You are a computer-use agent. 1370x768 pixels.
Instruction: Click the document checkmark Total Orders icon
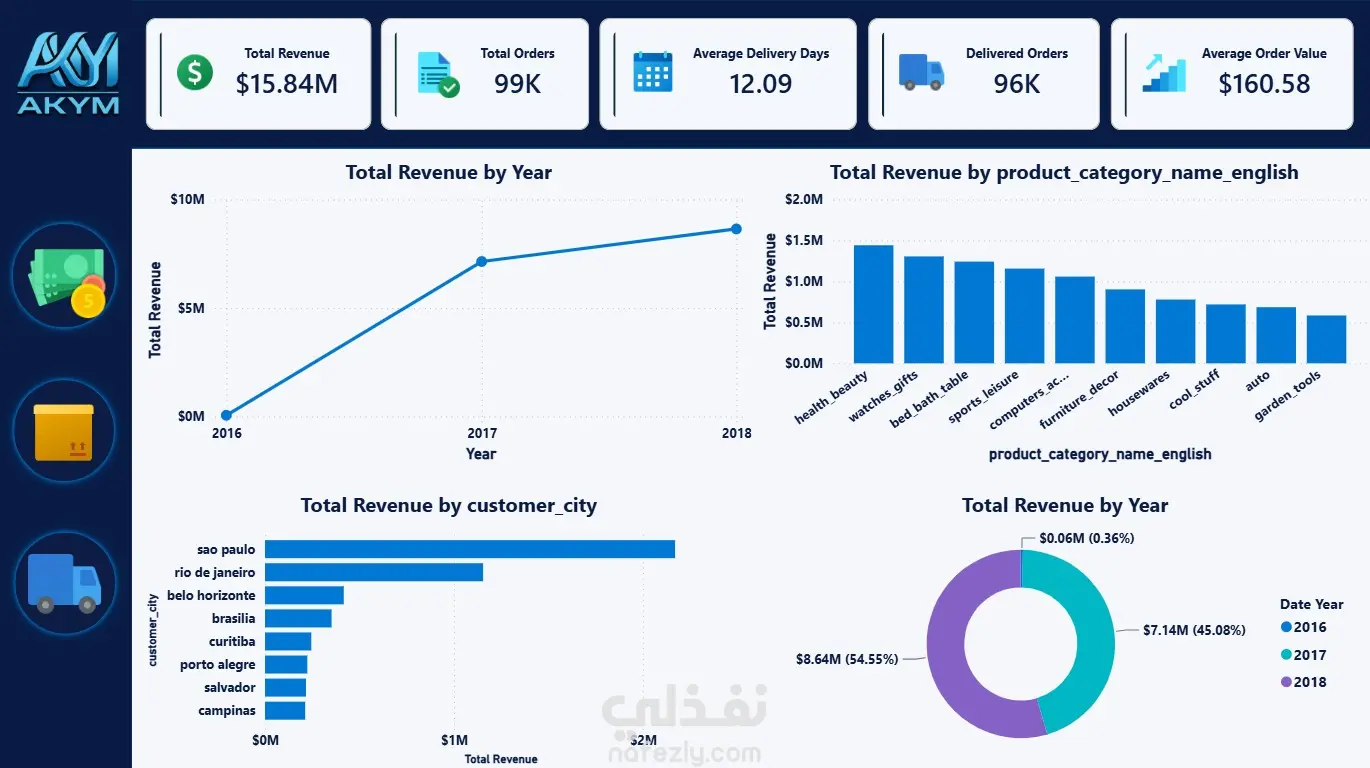point(437,74)
